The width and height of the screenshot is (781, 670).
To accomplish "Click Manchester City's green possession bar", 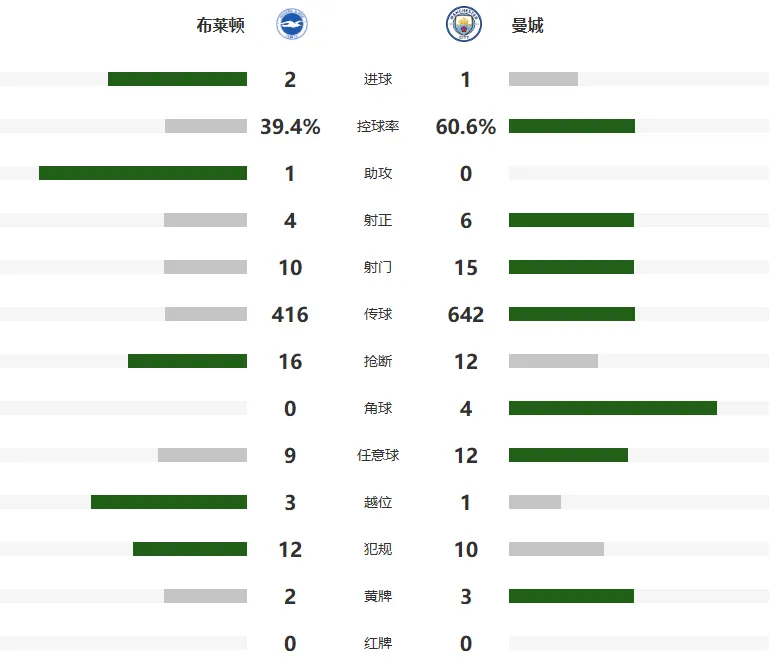I will 572,126.
